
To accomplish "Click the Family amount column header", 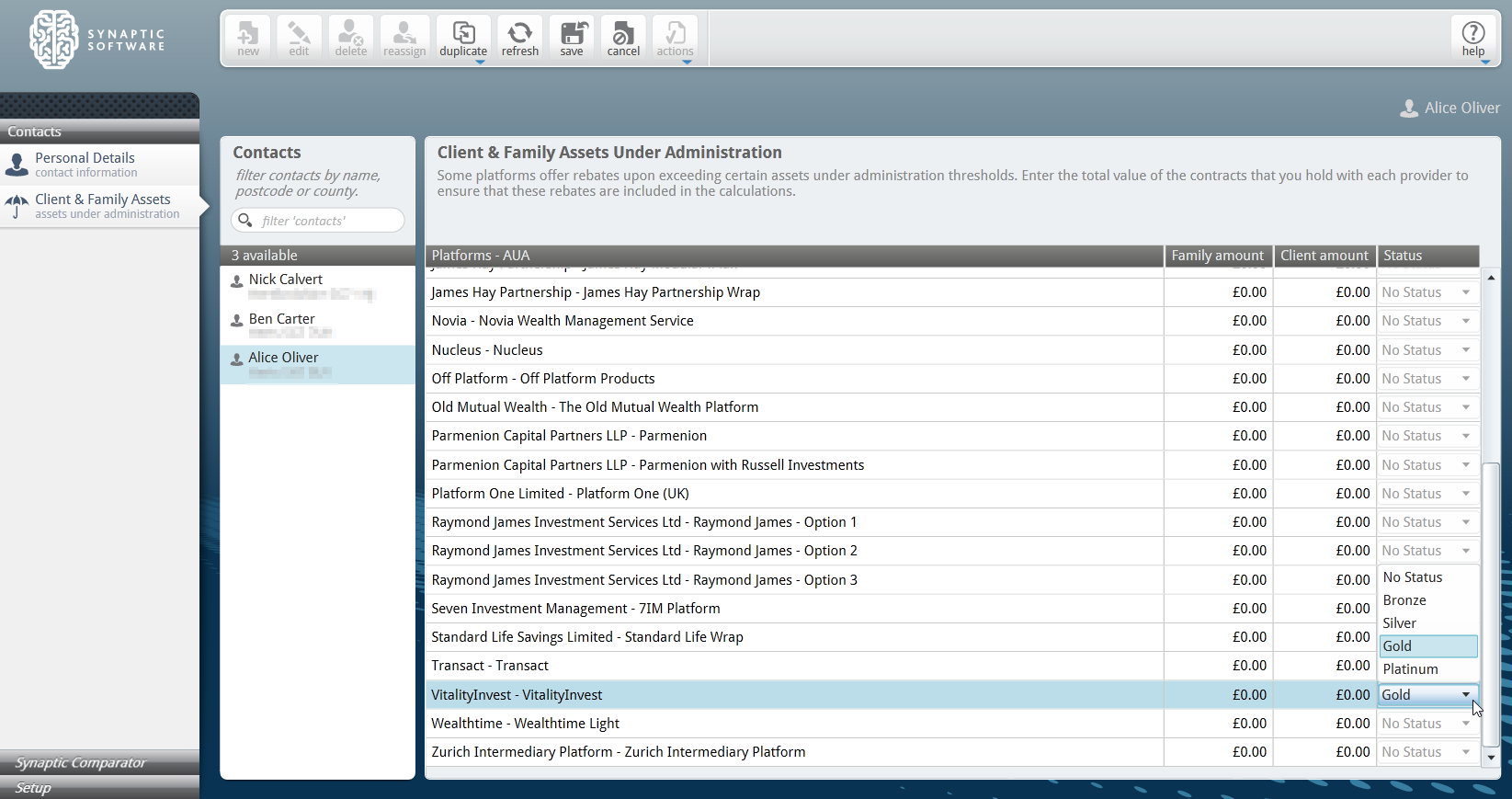I will coord(1218,256).
